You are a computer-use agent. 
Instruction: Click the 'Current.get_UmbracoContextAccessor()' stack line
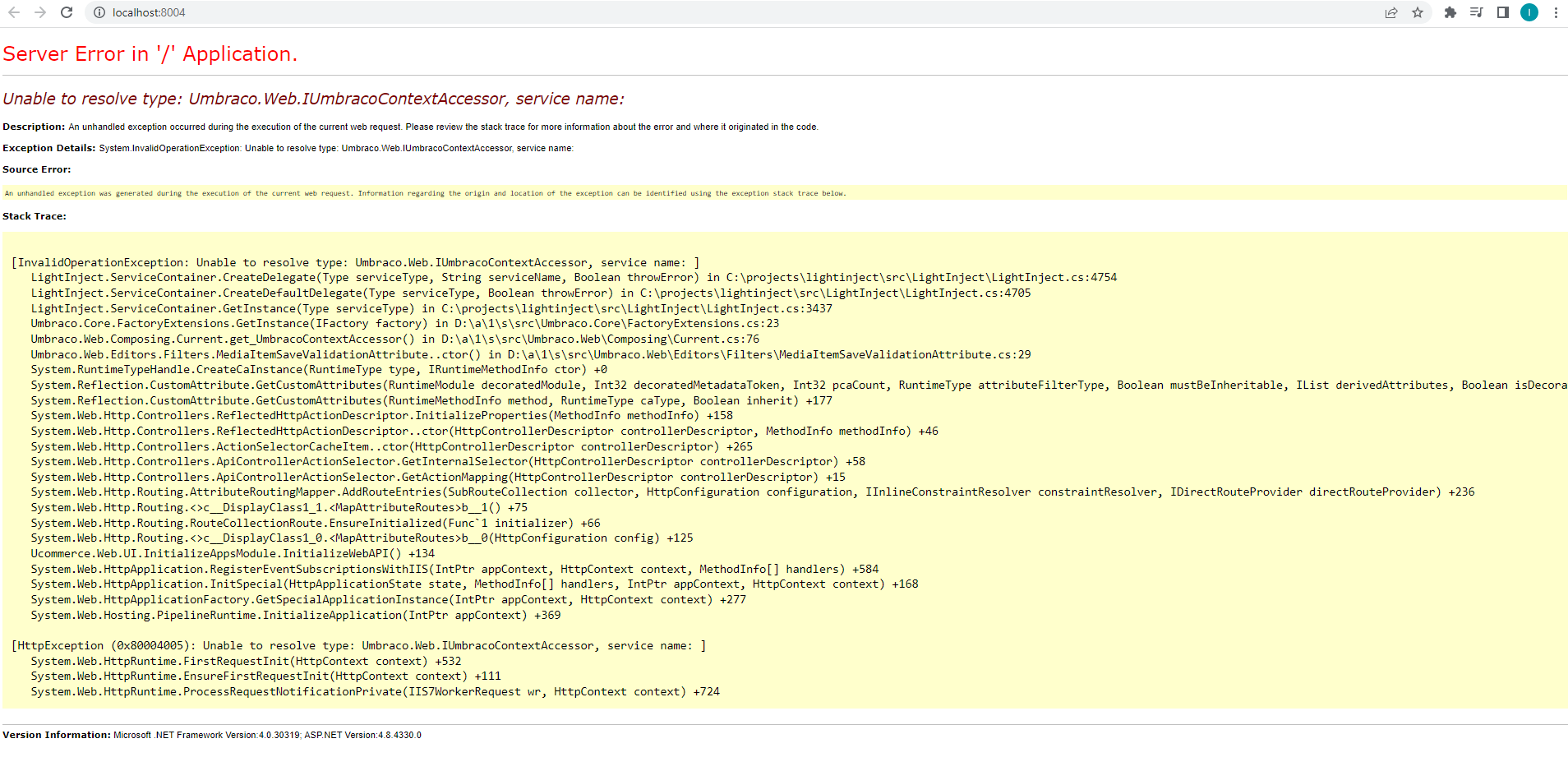(x=395, y=339)
